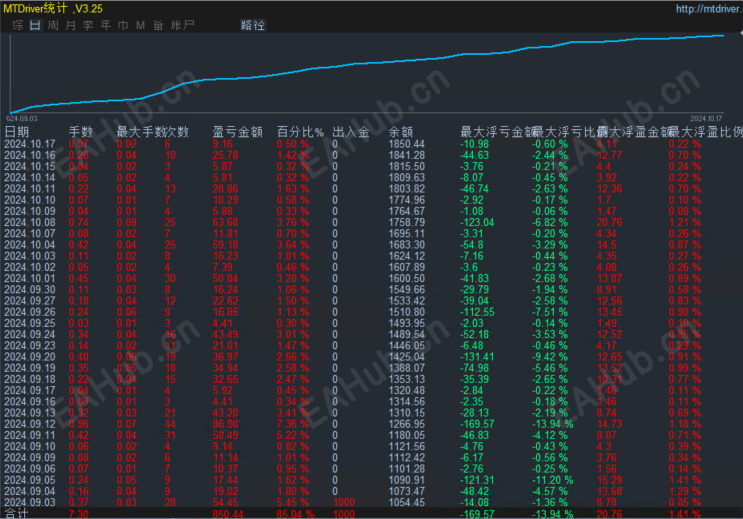Viewport: 743px width, 519px height.
Task: Switch to the 综 summary tab
Action: click(x=18, y=25)
